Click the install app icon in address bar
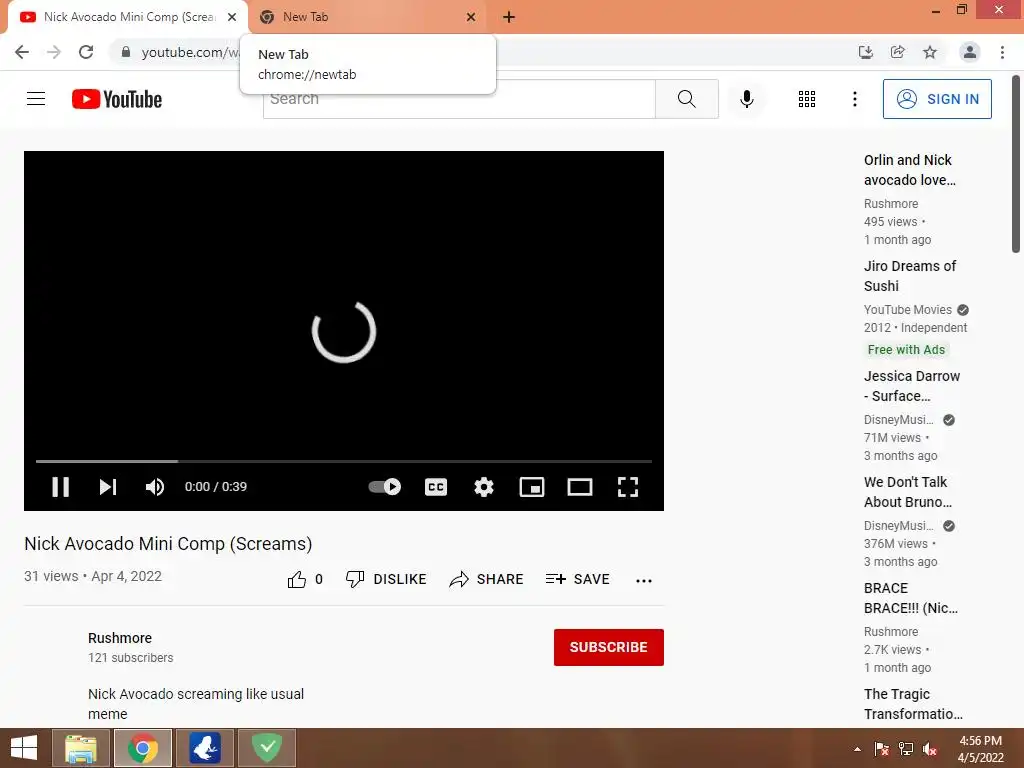This screenshot has height=768, width=1024. [866, 52]
